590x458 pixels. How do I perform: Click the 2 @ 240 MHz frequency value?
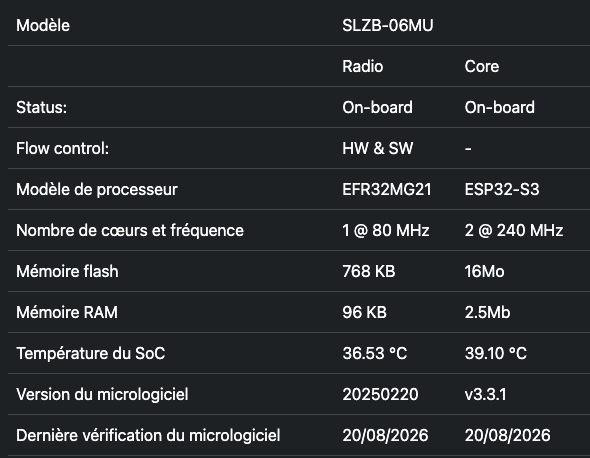pos(514,230)
